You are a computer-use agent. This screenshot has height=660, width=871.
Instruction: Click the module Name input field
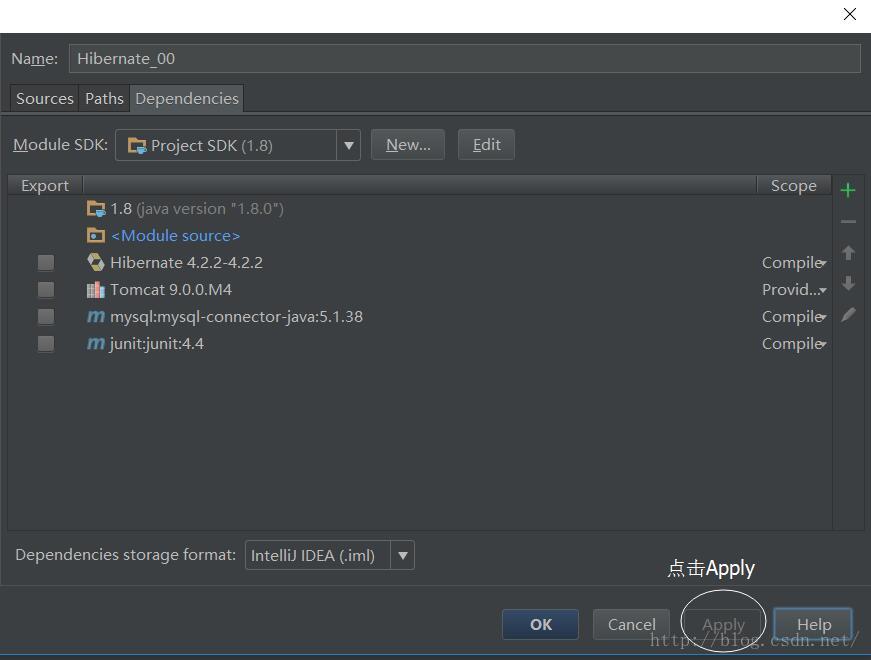tap(464, 58)
